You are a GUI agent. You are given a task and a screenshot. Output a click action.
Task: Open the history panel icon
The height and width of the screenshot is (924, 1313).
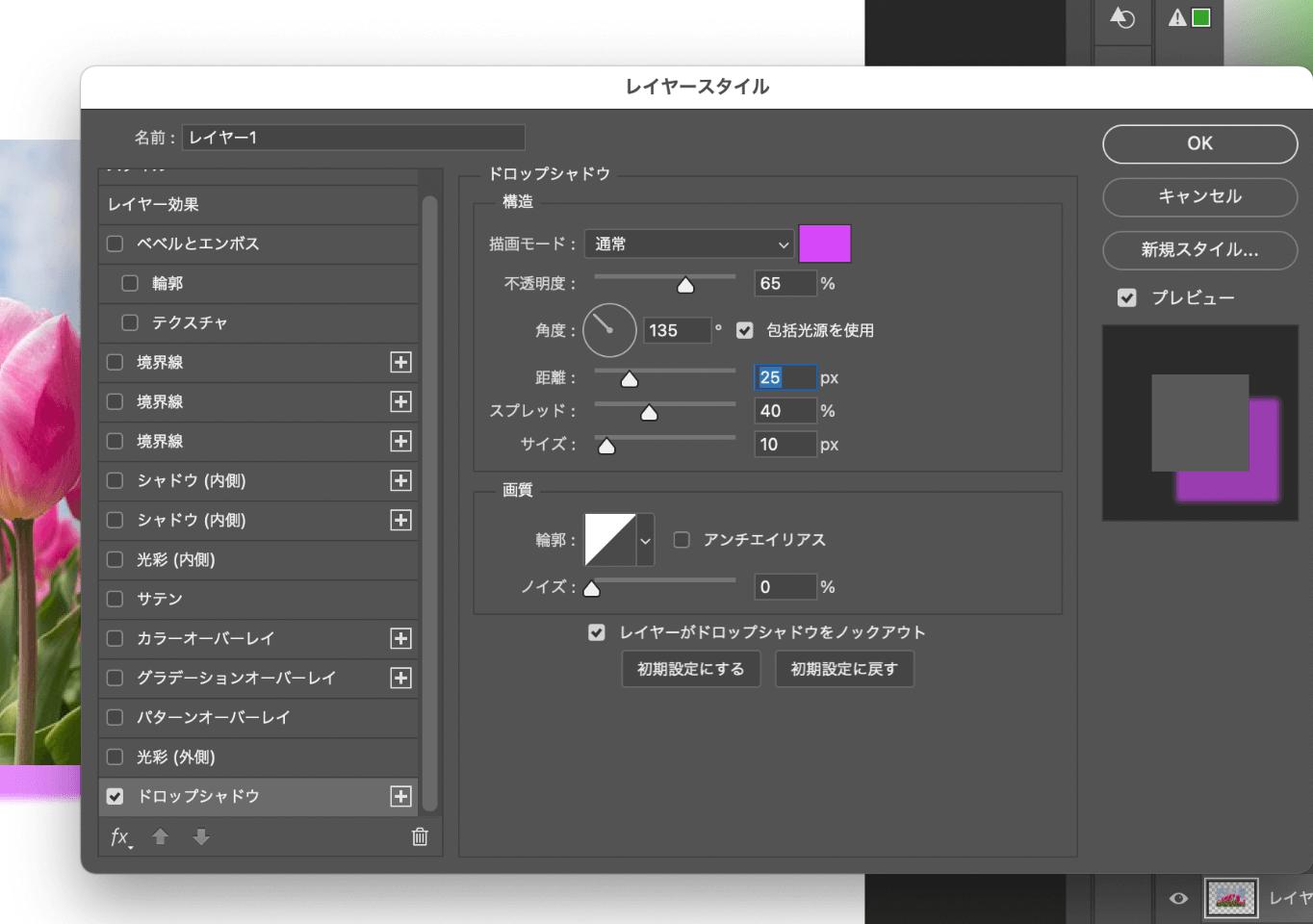[1122, 18]
